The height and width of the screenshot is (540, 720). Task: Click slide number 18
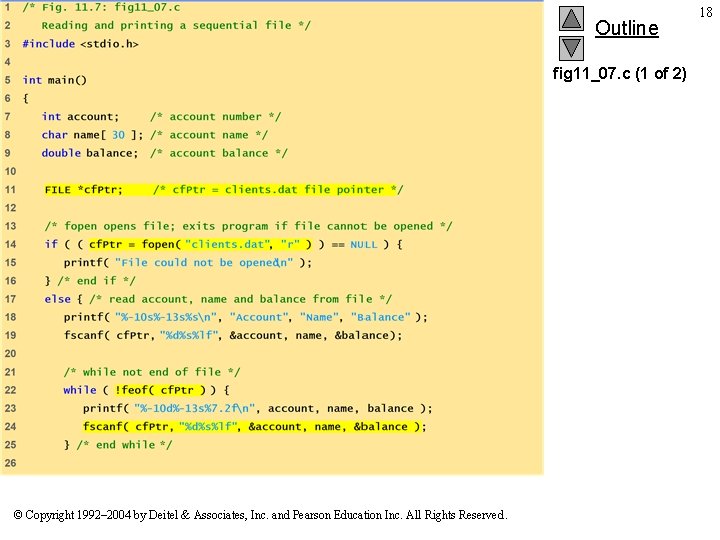click(x=706, y=12)
